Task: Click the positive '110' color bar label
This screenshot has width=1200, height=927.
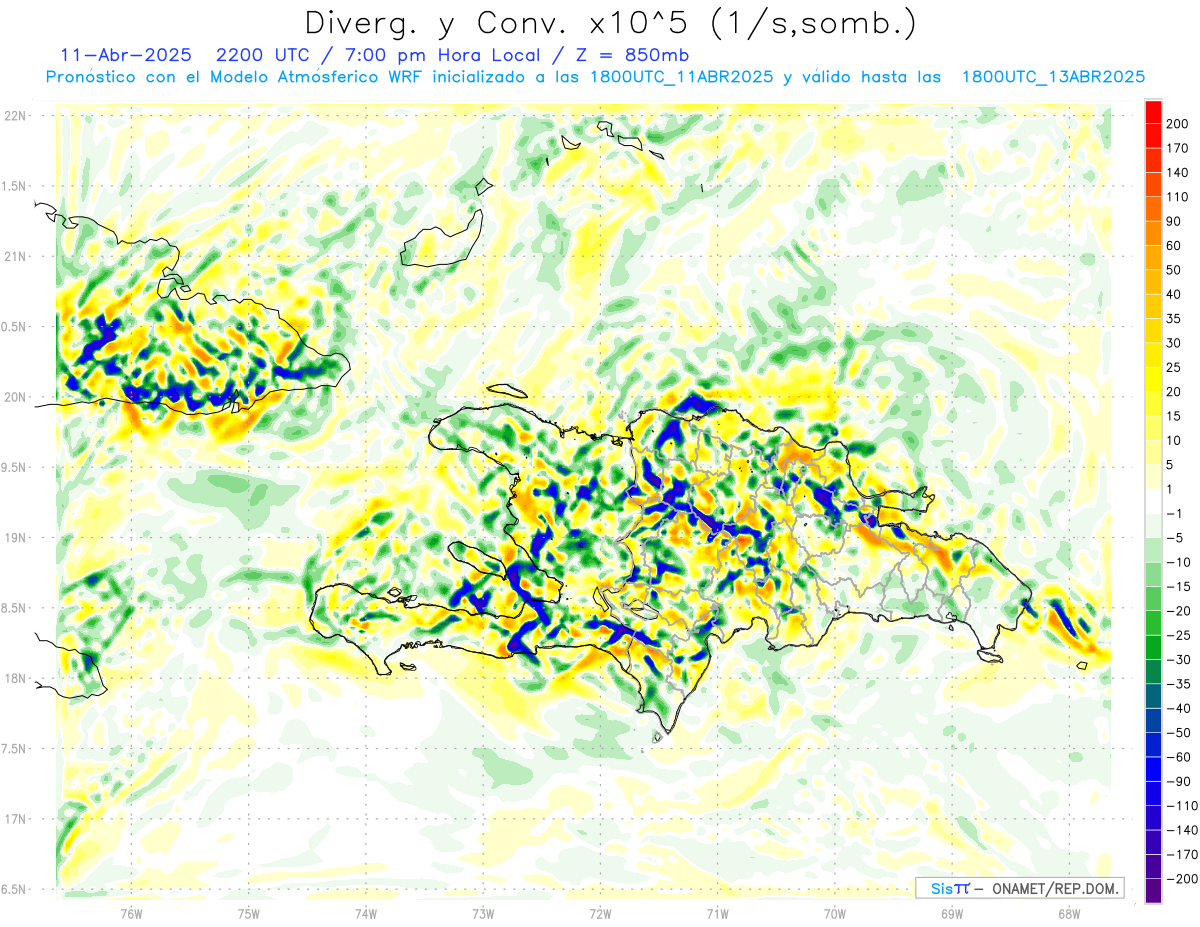Action: point(1179,198)
